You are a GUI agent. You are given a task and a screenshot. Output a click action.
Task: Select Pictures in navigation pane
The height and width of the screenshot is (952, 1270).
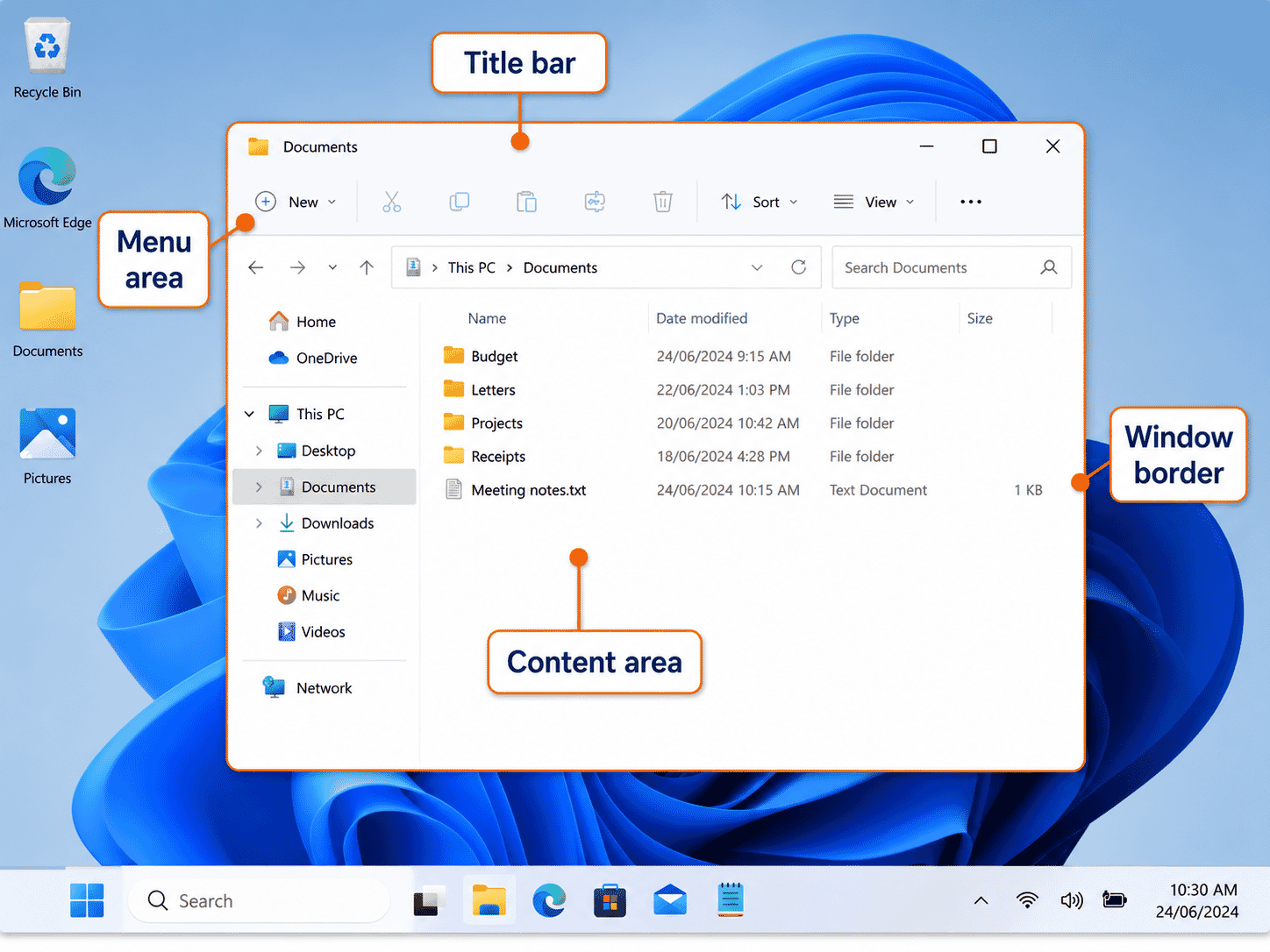click(x=315, y=559)
